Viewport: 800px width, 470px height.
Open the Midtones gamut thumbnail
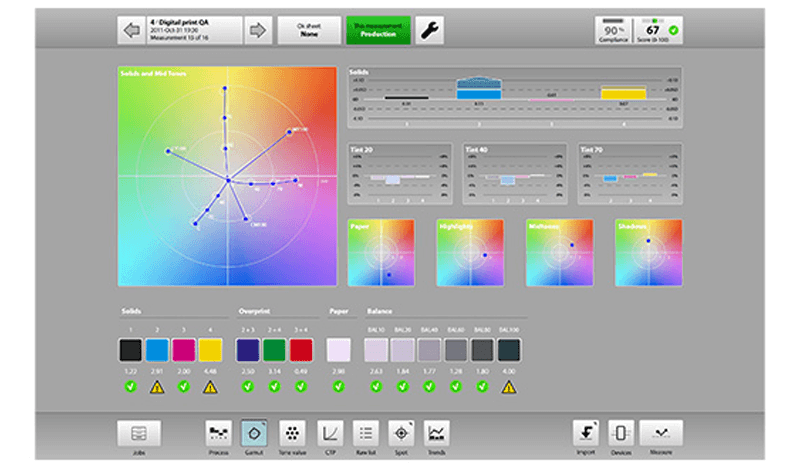(x=560, y=253)
